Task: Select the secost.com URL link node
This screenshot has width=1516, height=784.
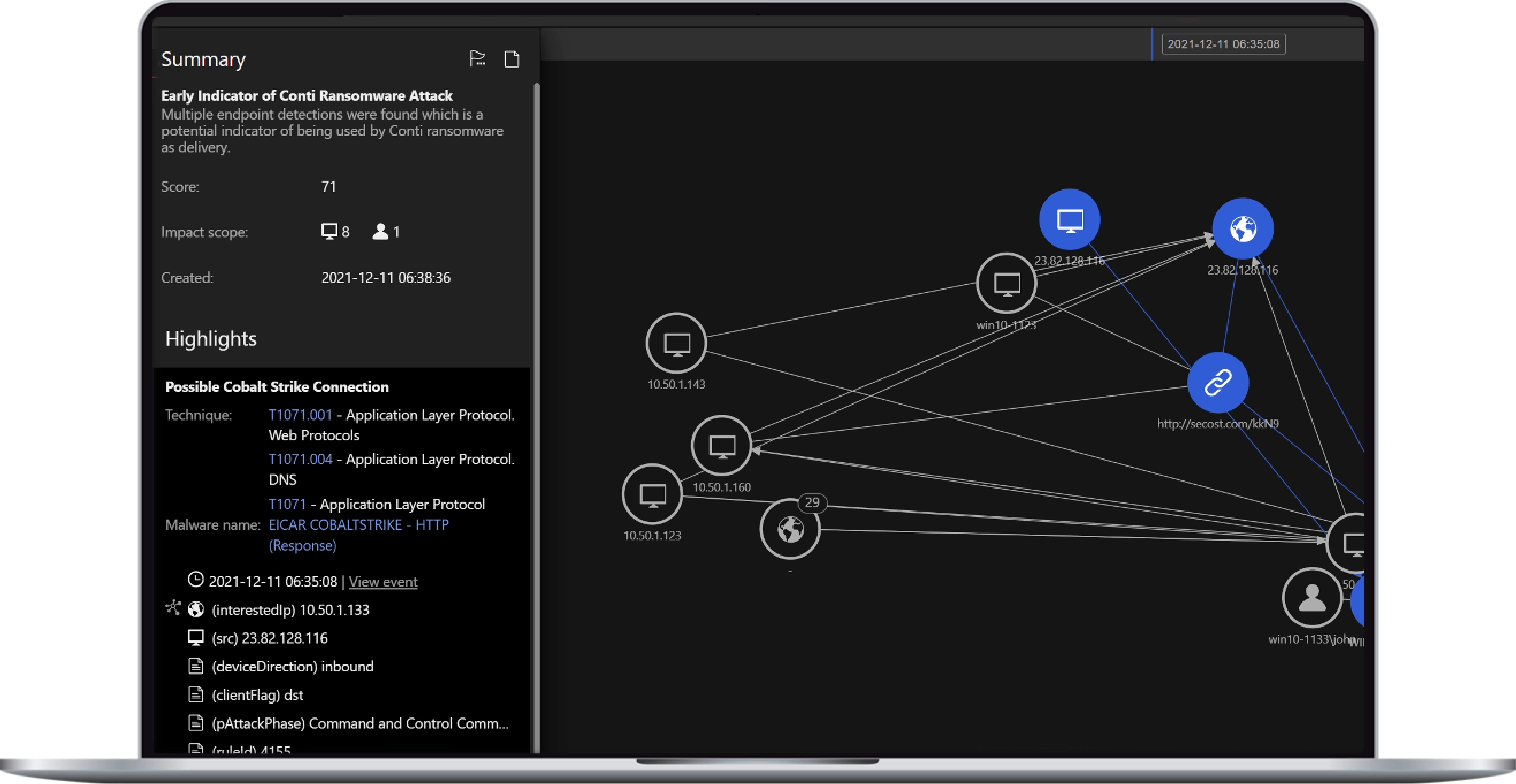Action: pos(1217,382)
